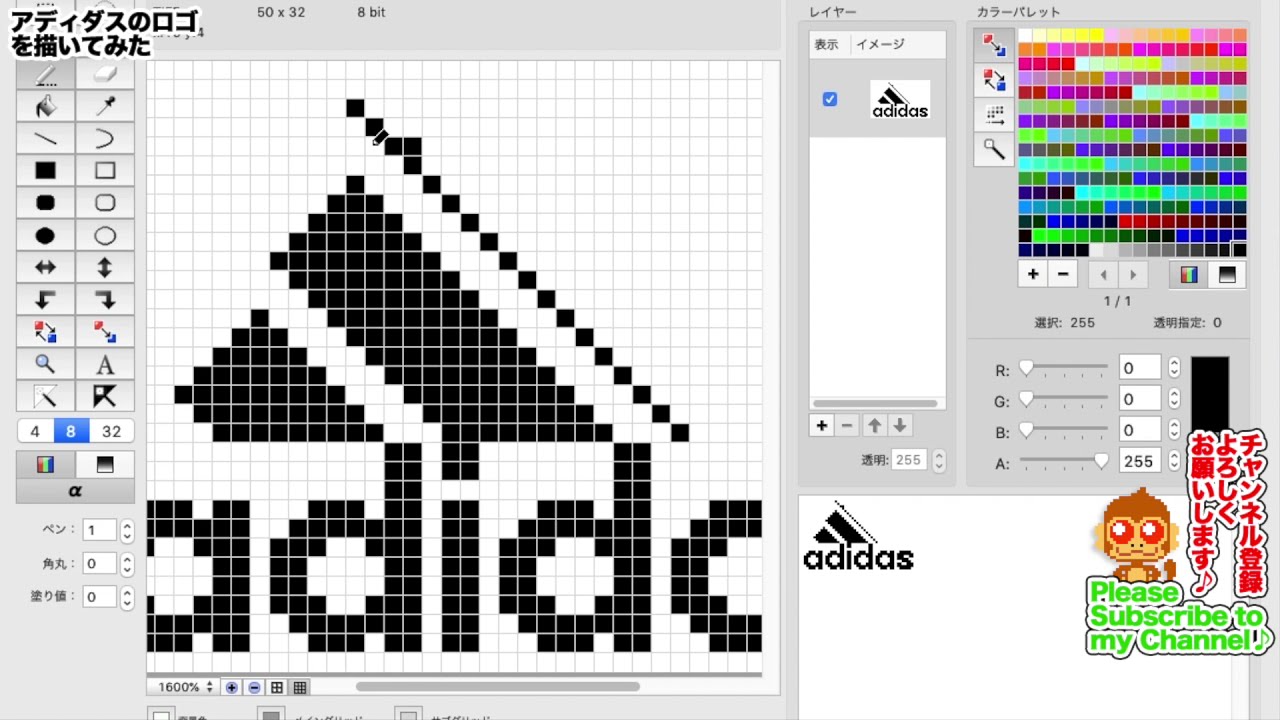Select gradient mode under bit depth
Screen dimensions: 1280x720
tap(105, 465)
